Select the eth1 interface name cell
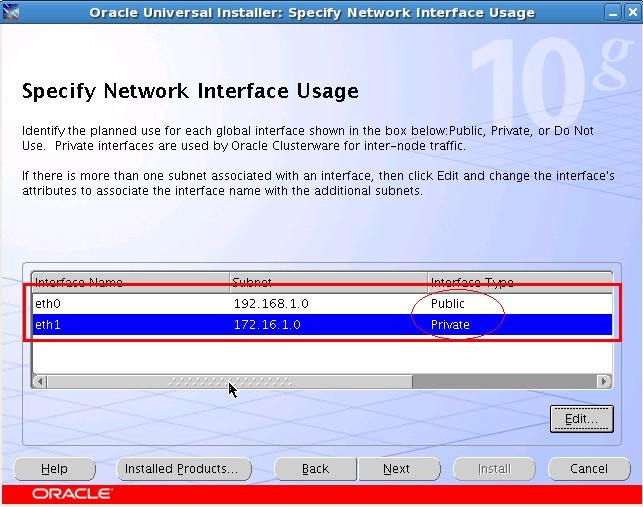Screen dimensions: 643x507 (x=130, y=325)
